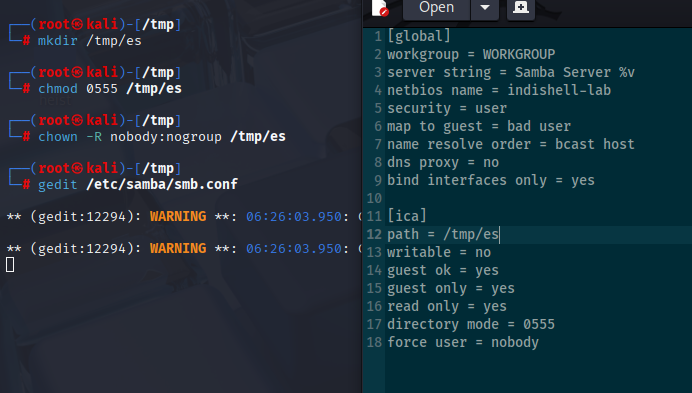Click the second gedit WARNING message in terminal
The image size is (692, 393).
coord(184,249)
